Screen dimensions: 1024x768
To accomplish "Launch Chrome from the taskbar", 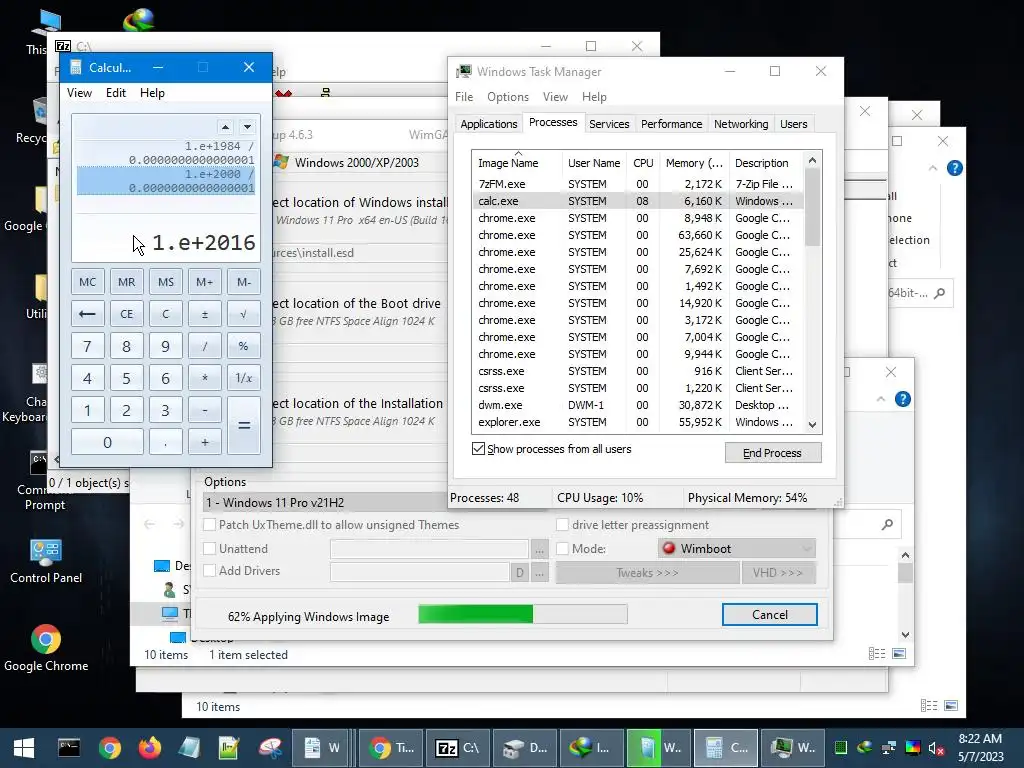I will click(x=110, y=748).
